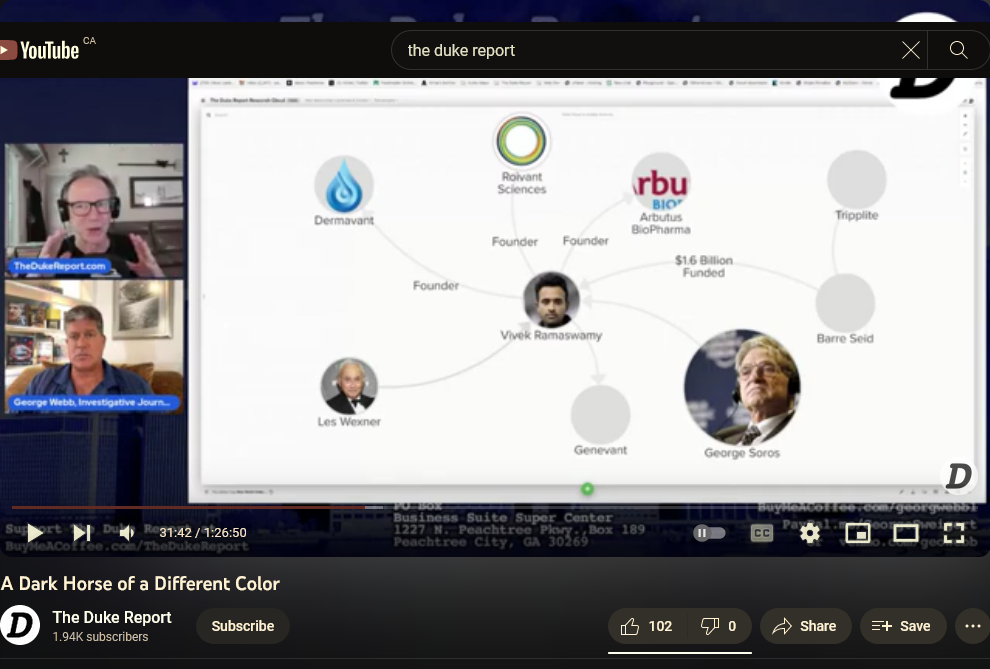The width and height of the screenshot is (990, 669).
Task: Switch to miniplayer mode
Action: tap(857, 533)
